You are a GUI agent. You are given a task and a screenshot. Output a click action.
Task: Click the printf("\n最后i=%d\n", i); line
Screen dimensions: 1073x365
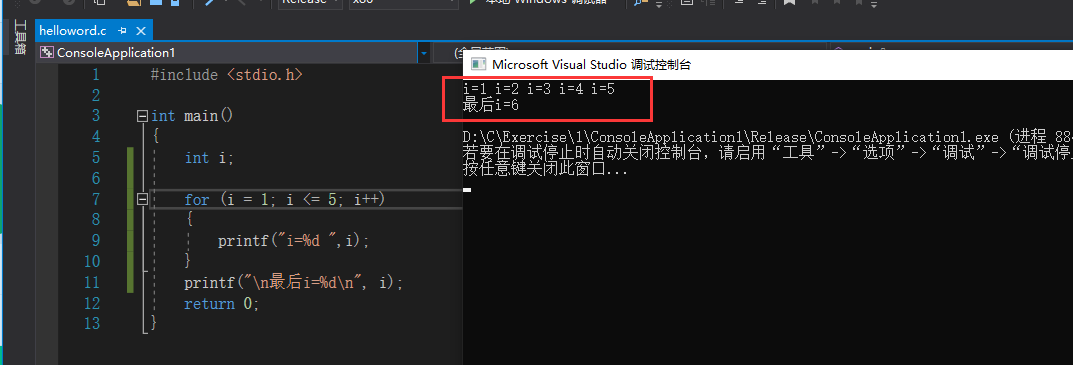click(294, 282)
